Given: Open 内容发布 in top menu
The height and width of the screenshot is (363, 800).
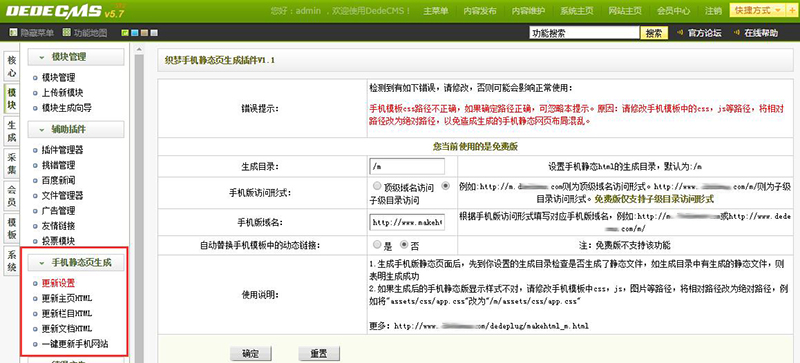Looking at the screenshot, I should pos(480,11).
